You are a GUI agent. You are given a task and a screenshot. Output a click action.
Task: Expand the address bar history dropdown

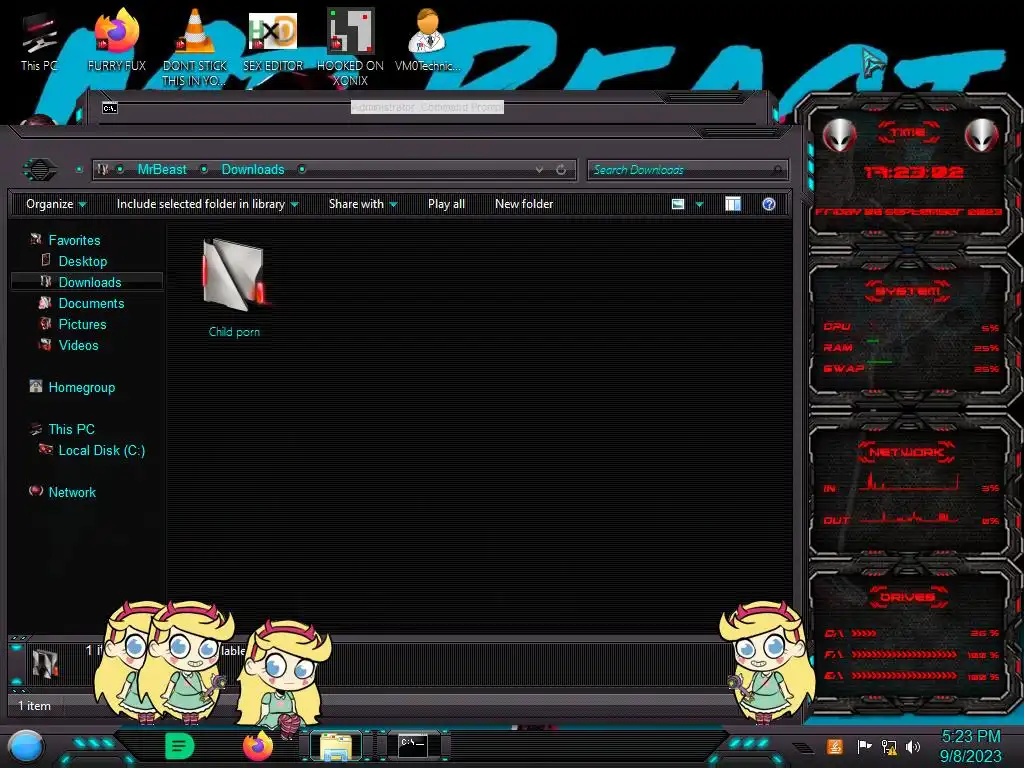pos(539,170)
